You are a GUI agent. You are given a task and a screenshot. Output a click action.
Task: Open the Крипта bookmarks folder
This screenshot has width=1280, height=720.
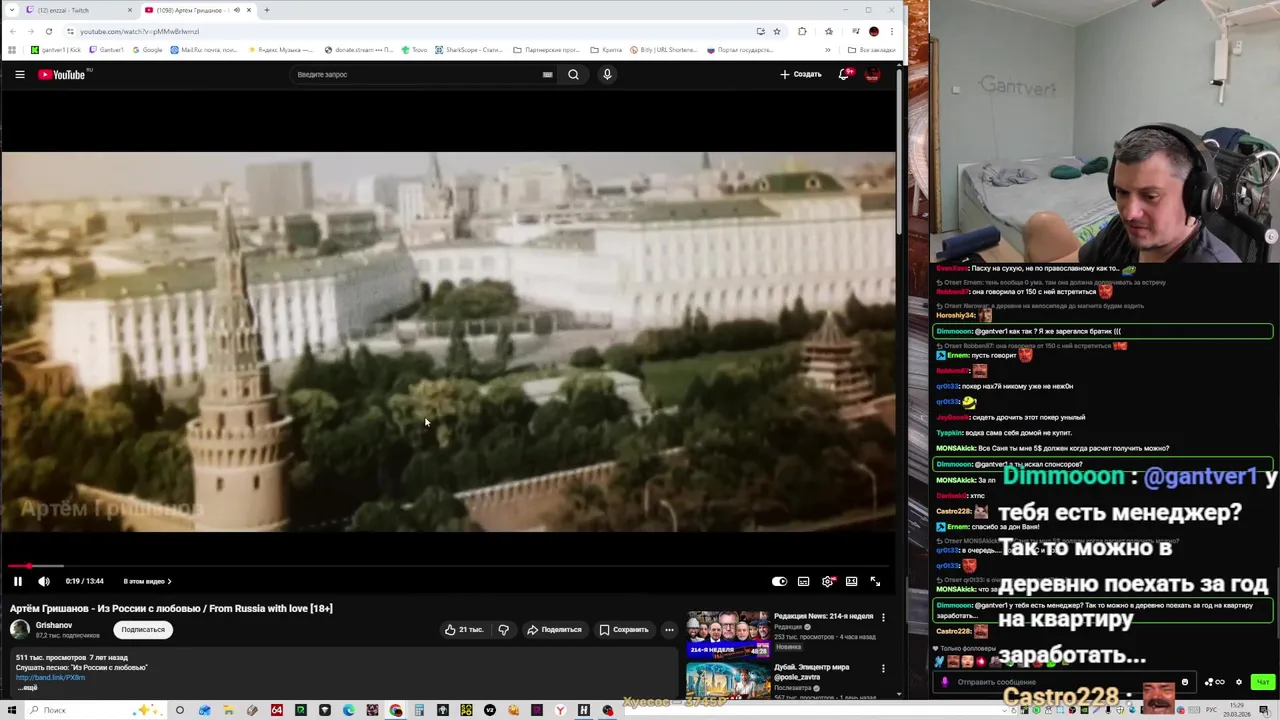[x=606, y=49]
